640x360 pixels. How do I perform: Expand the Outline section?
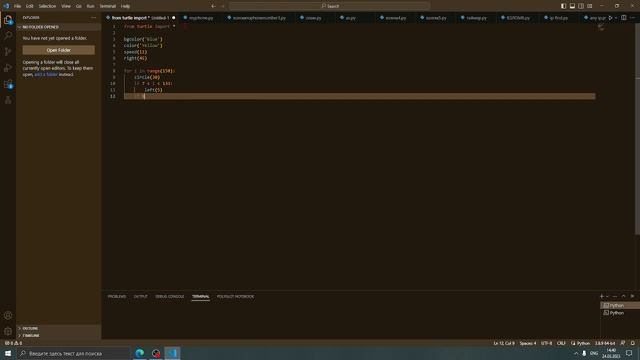(59, 328)
